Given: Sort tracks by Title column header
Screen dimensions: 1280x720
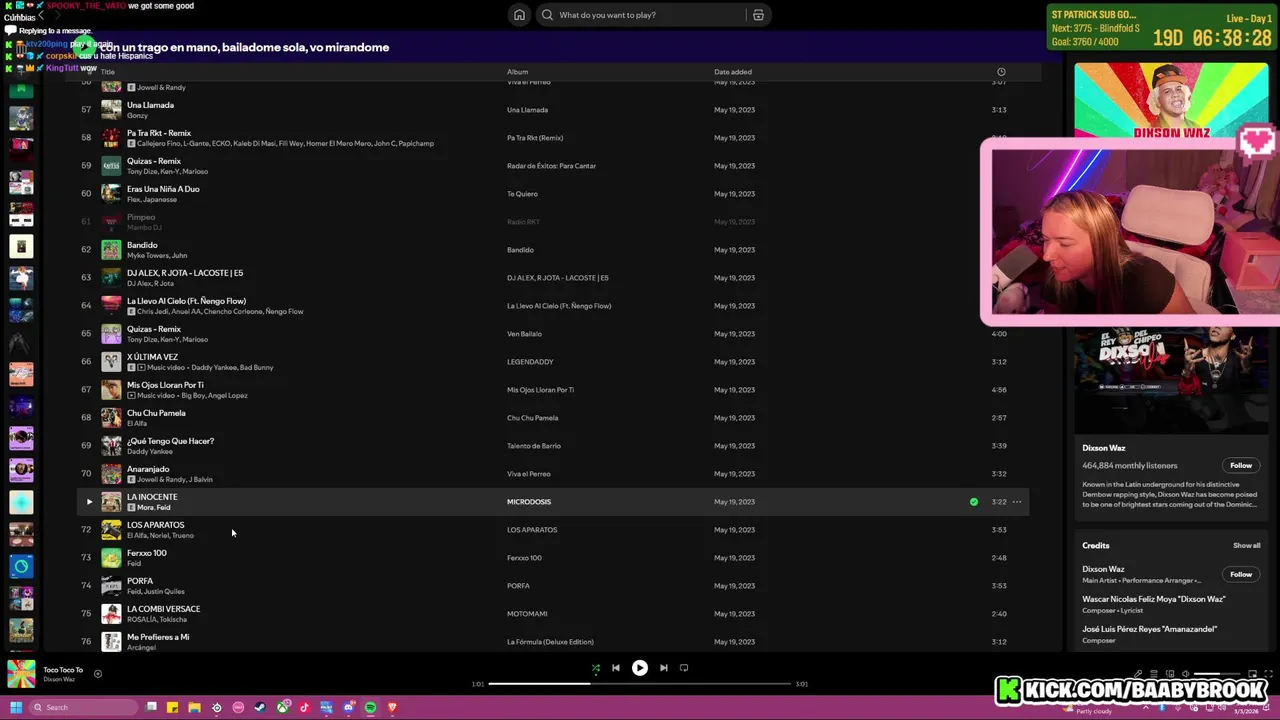Looking at the screenshot, I should point(108,72).
